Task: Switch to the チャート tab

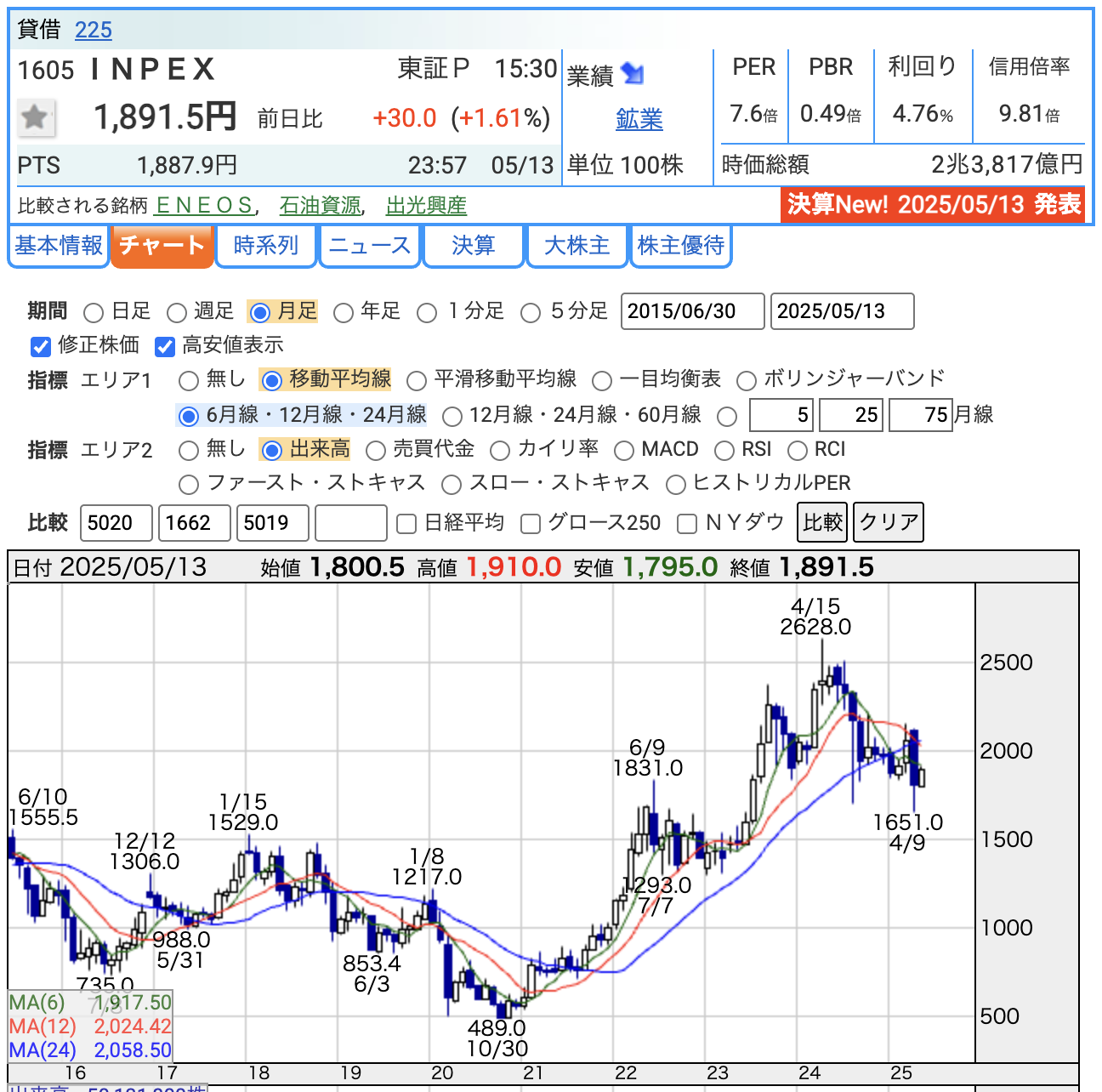Action: [162, 246]
